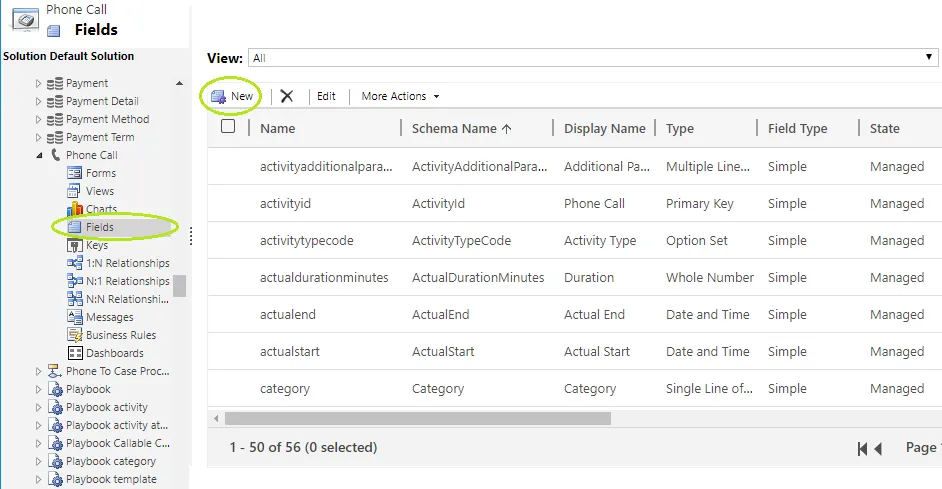942x489 pixels.
Task: Click the 1:N Relationships icon
Action: click(74, 263)
